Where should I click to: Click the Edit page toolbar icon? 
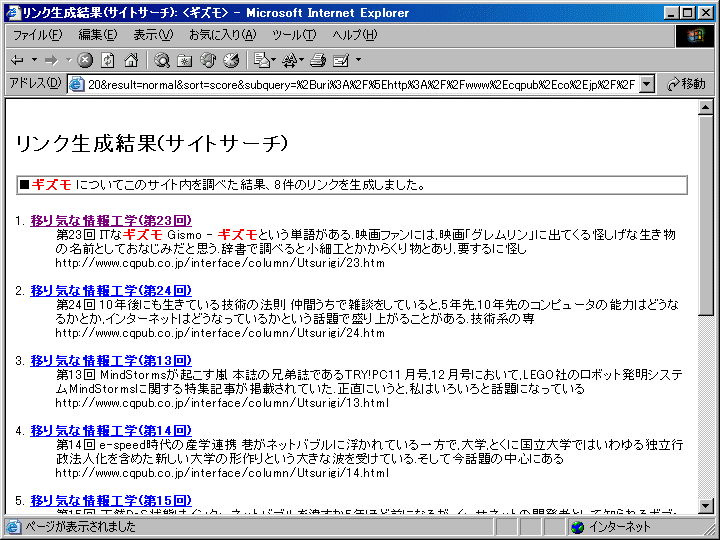pos(341,60)
